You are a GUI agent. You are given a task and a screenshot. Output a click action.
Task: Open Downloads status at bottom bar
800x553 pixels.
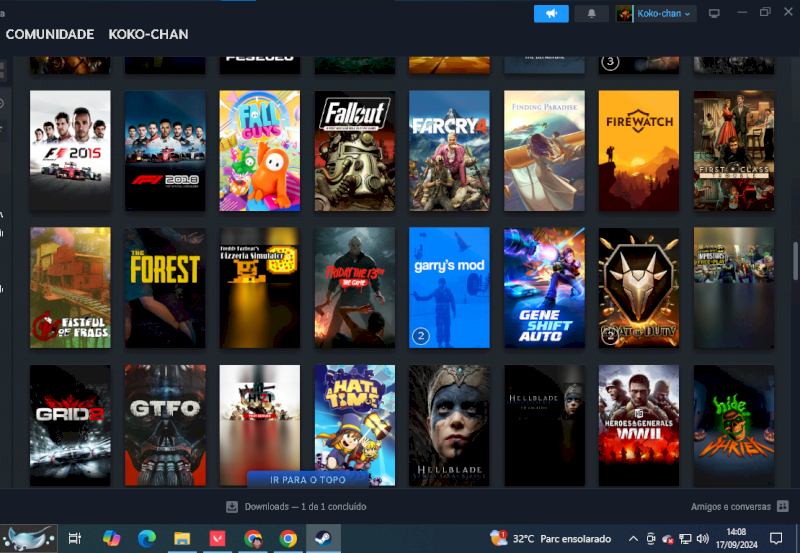(x=305, y=507)
